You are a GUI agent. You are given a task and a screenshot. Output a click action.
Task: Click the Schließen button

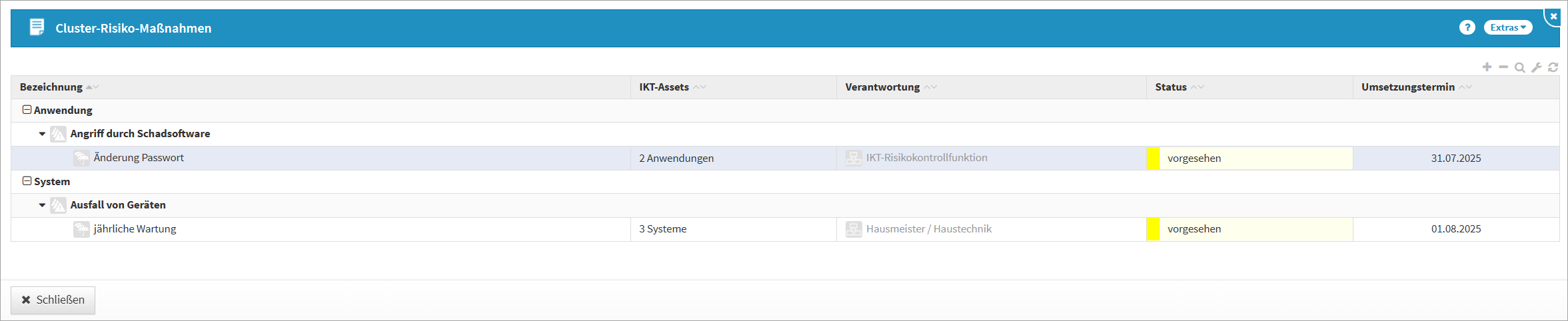tap(53, 300)
